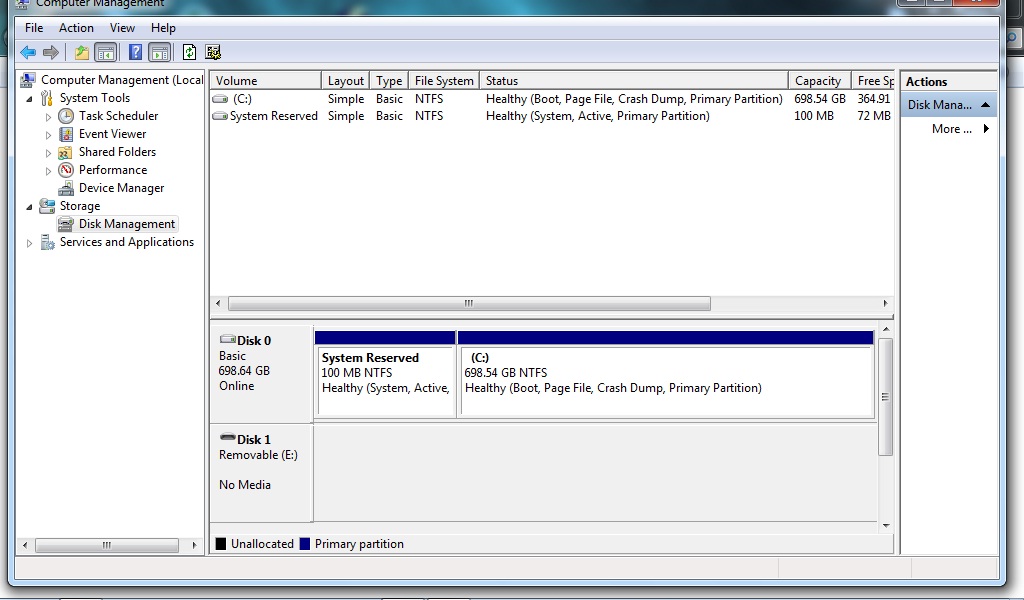
Task: Select the (C:) volume row in list
Action: point(552,99)
